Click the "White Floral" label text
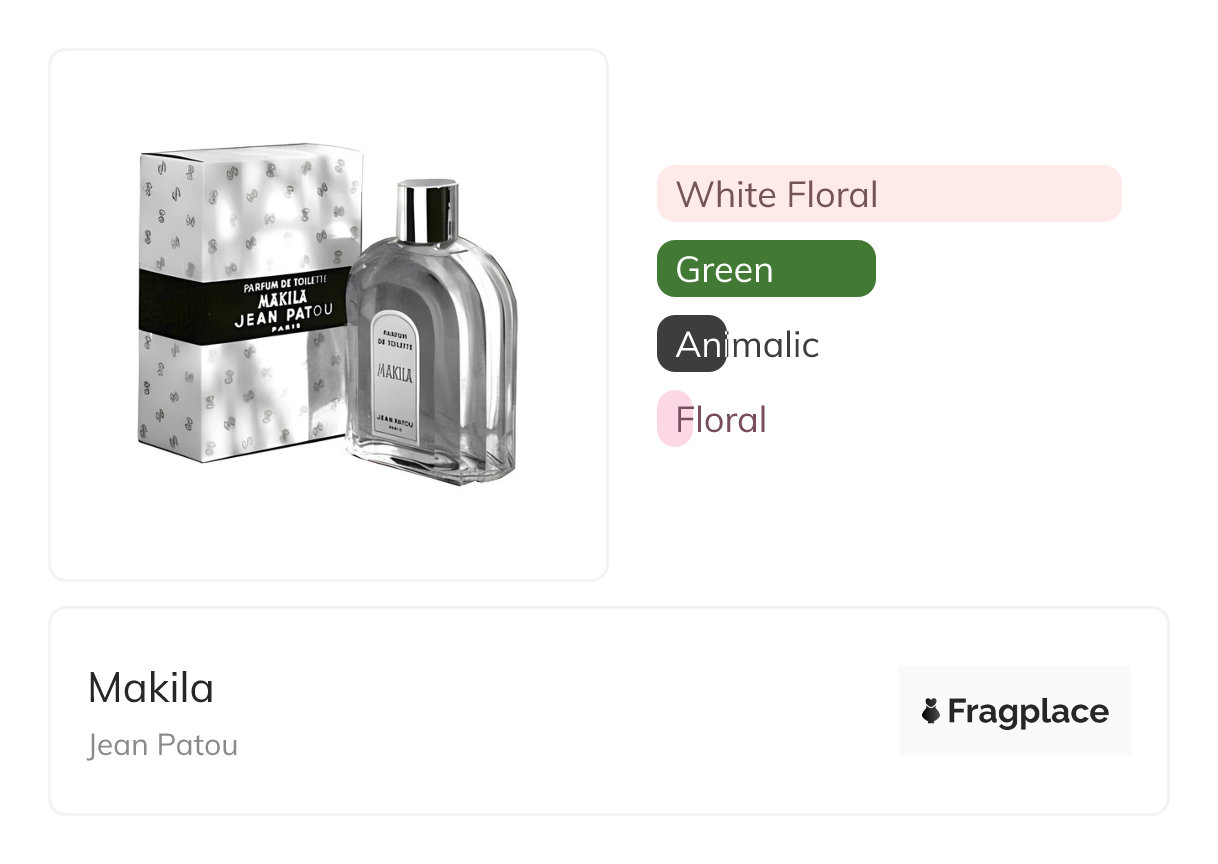 777,194
